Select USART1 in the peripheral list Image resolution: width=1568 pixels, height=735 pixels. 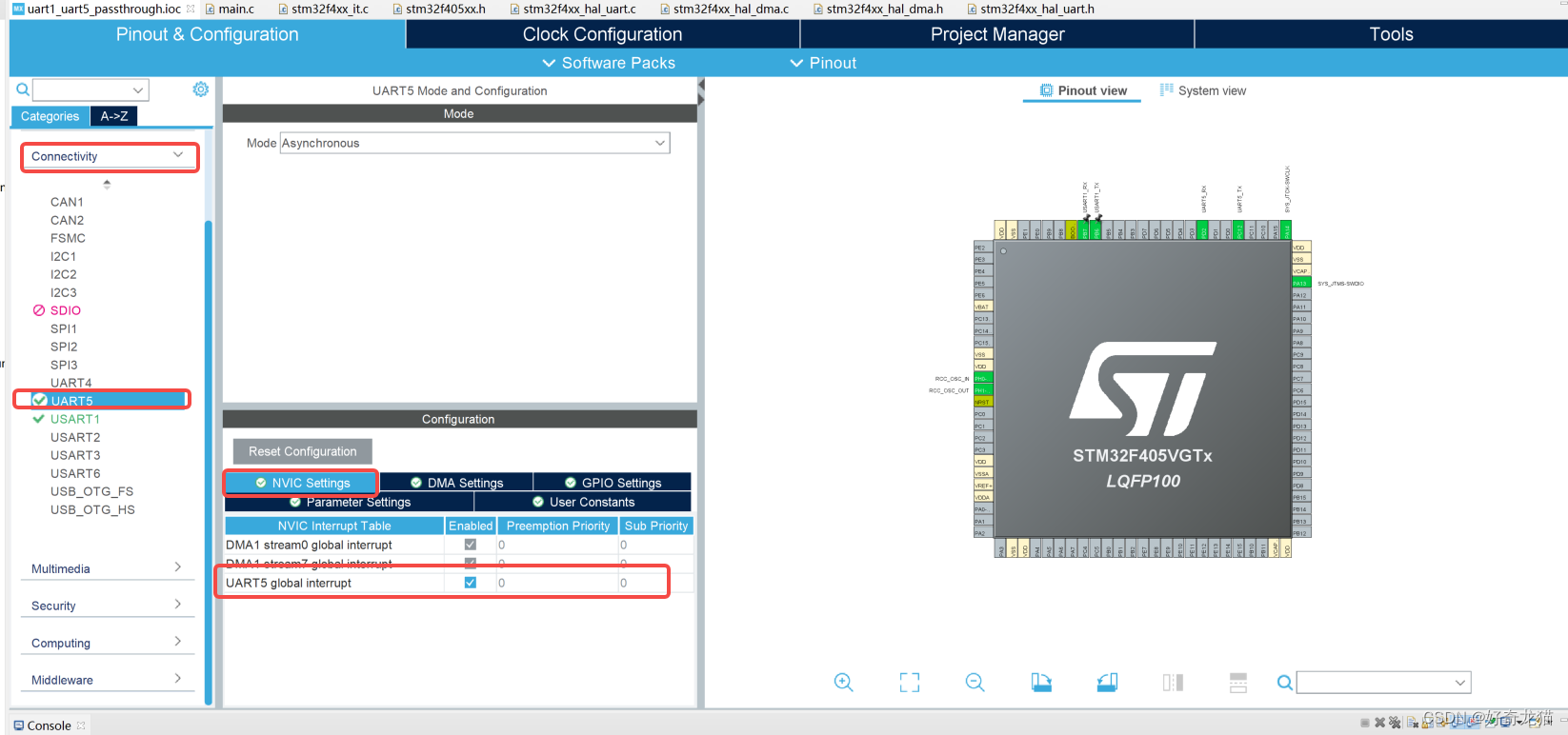tap(75, 419)
